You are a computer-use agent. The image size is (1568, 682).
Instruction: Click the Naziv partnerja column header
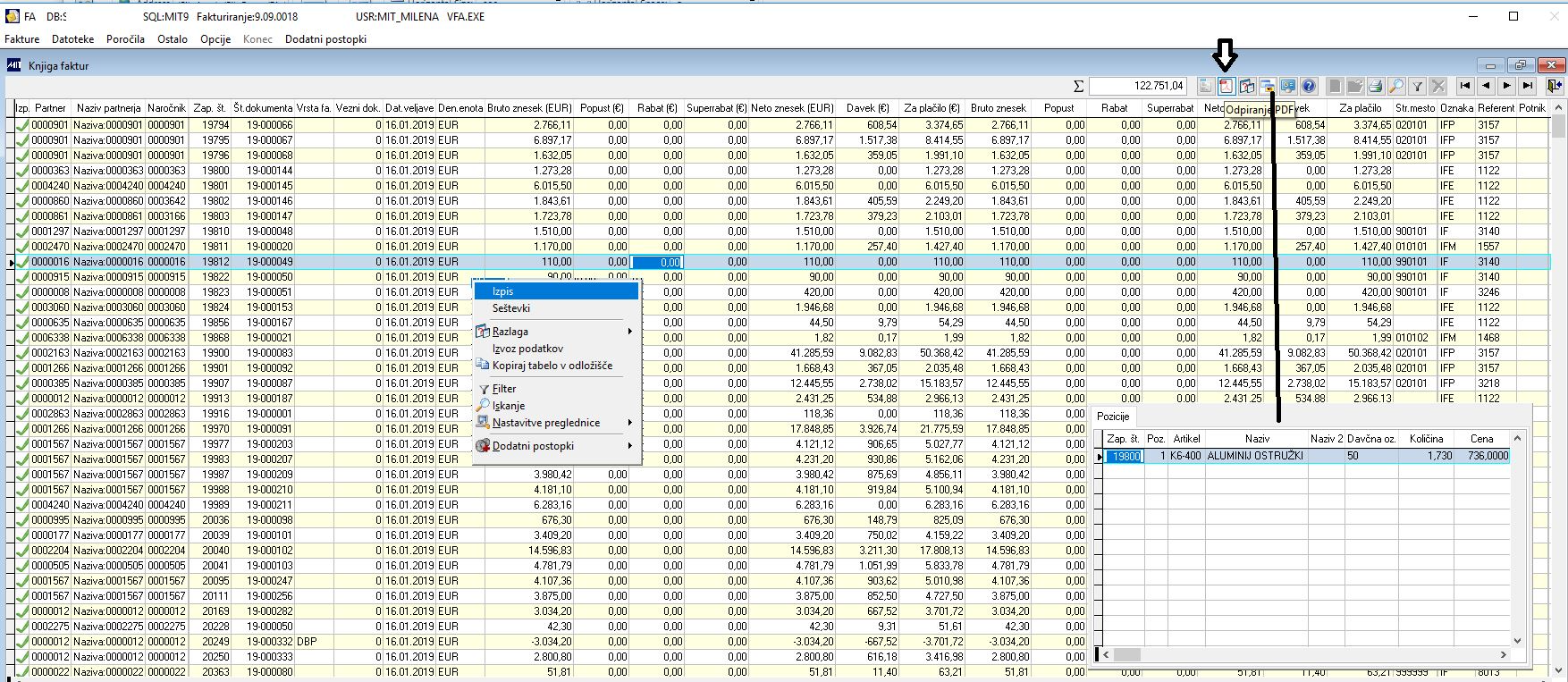109,108
